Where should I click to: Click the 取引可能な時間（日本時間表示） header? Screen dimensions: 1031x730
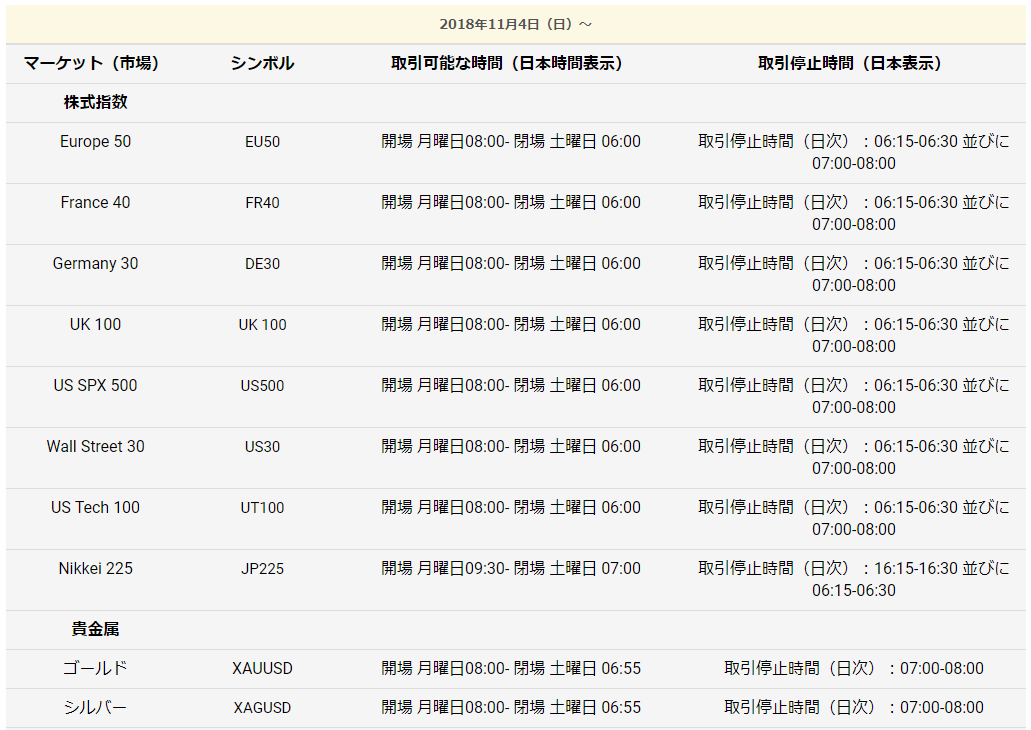tap(507, 63)
